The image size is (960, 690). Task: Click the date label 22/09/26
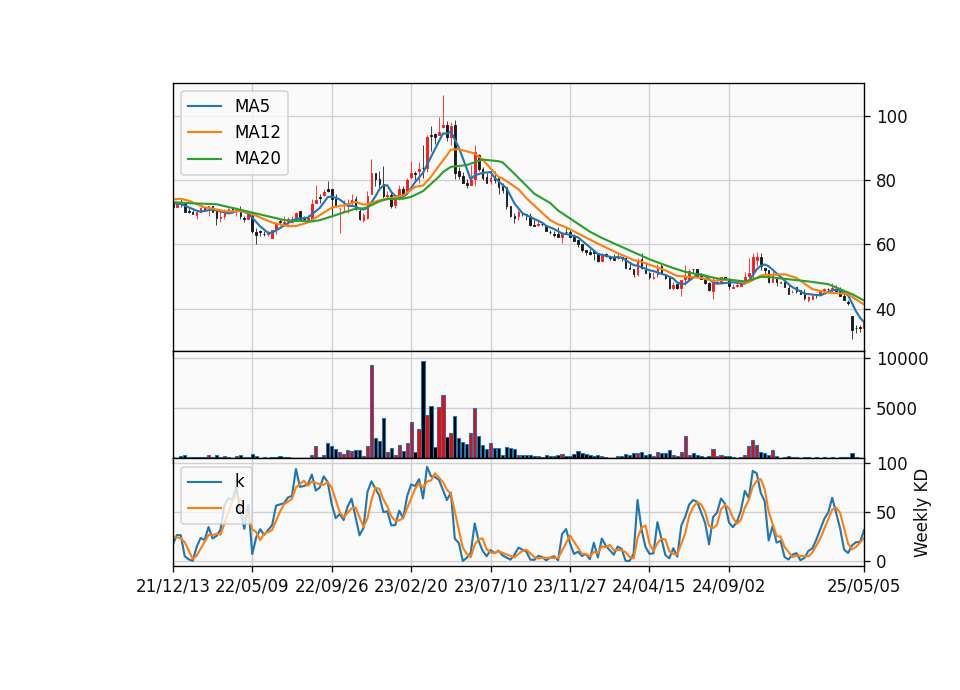(332, 586)
